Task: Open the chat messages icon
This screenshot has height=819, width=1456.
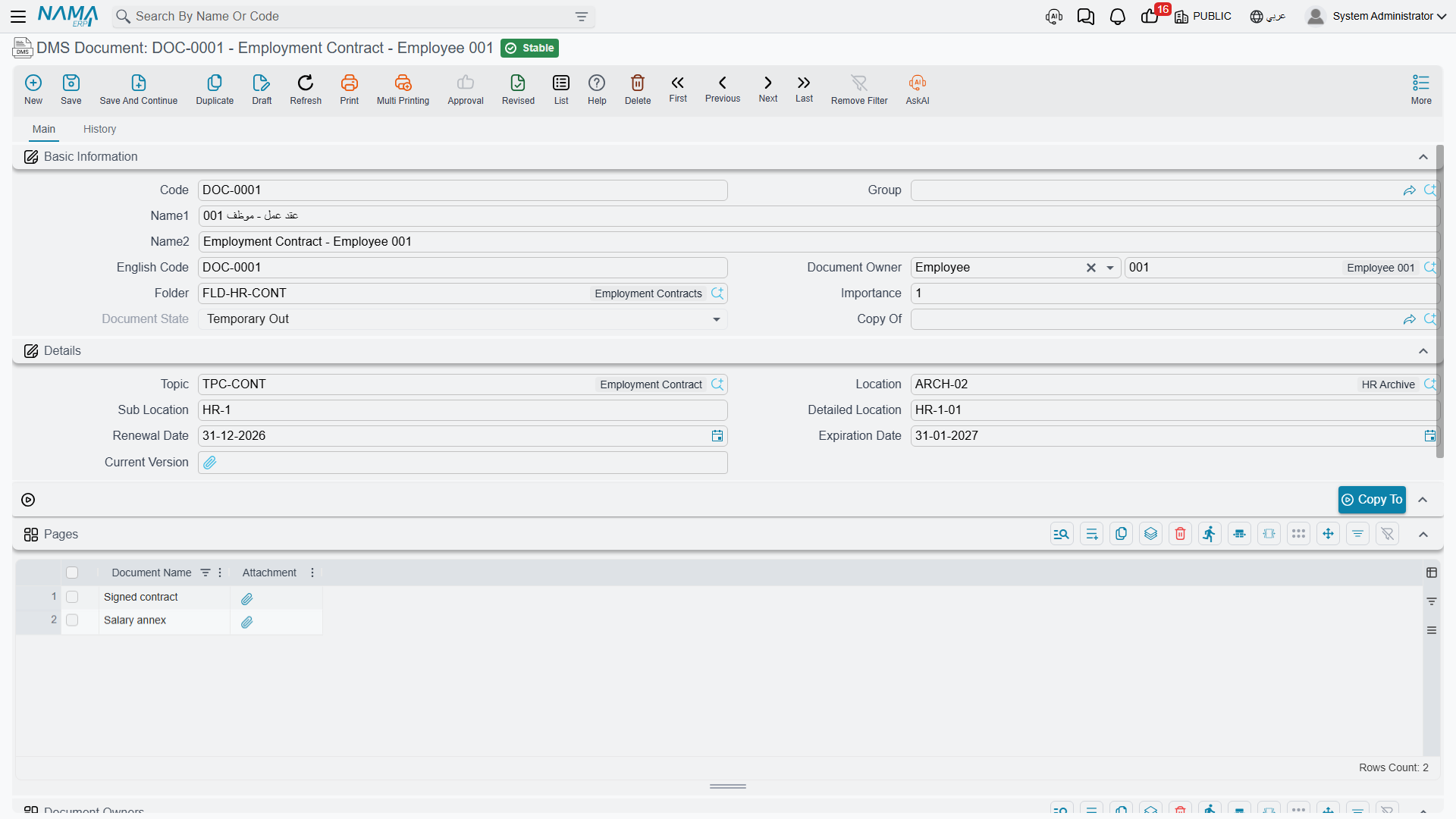Action: pyautogui.click(x=1086, y=16)
